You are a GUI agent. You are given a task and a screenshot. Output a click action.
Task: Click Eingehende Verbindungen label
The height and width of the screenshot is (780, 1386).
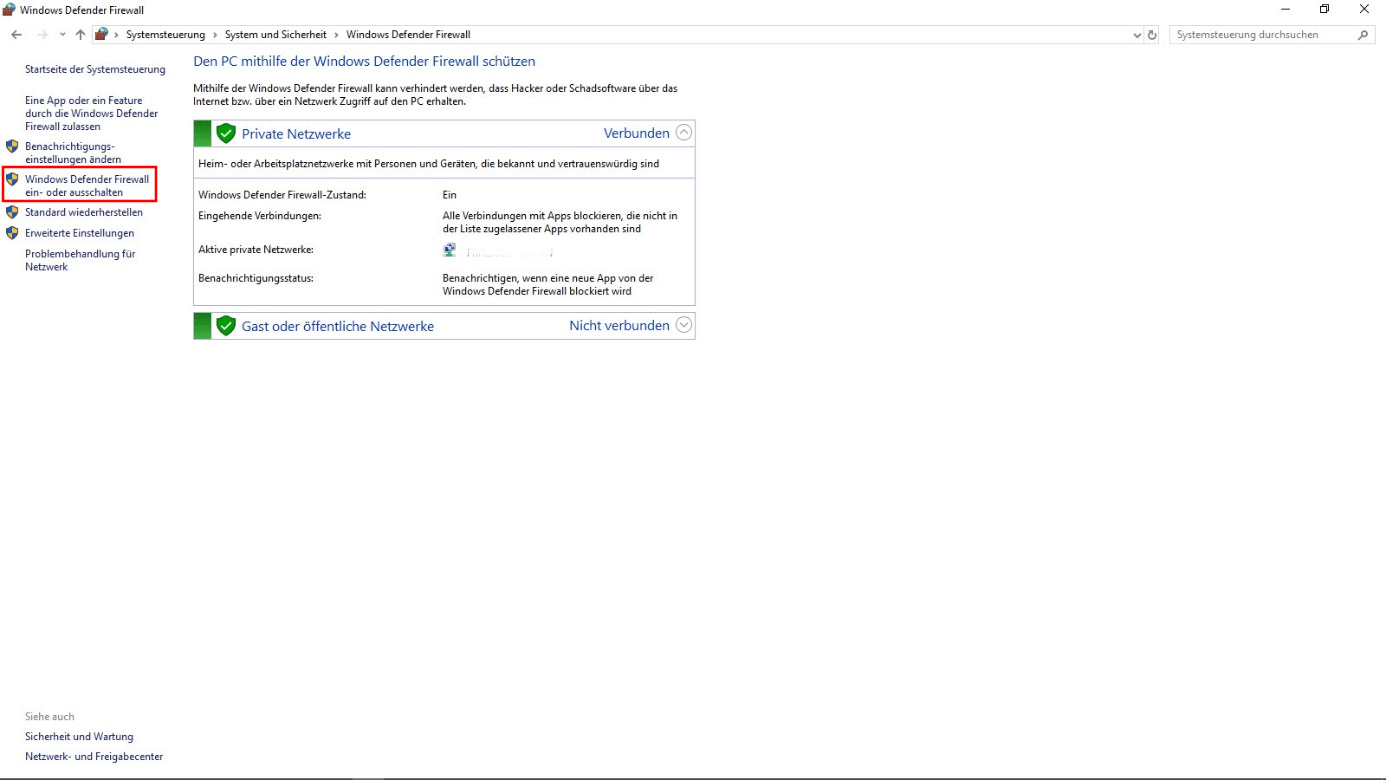260,215
